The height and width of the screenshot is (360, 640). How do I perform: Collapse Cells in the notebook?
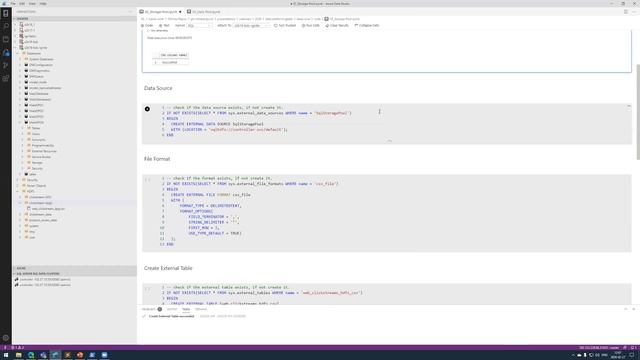(x=367, y=25)
